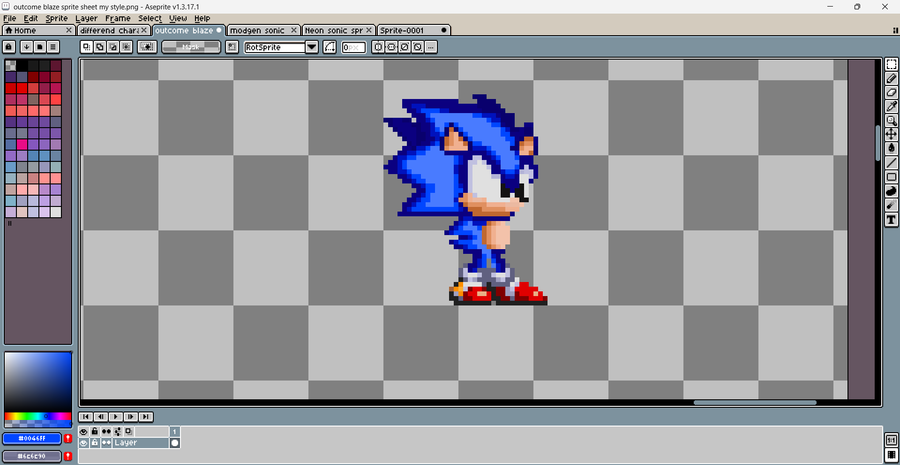This screenshot has height=465, width=900.
Task: Choose Add to selection mode
Action: (x=100, y=47)
